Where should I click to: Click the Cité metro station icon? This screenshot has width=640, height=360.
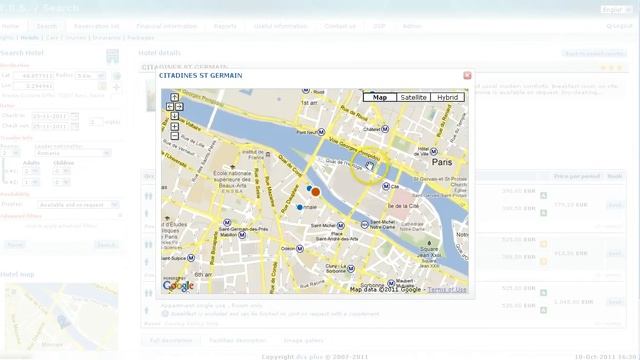386,186
